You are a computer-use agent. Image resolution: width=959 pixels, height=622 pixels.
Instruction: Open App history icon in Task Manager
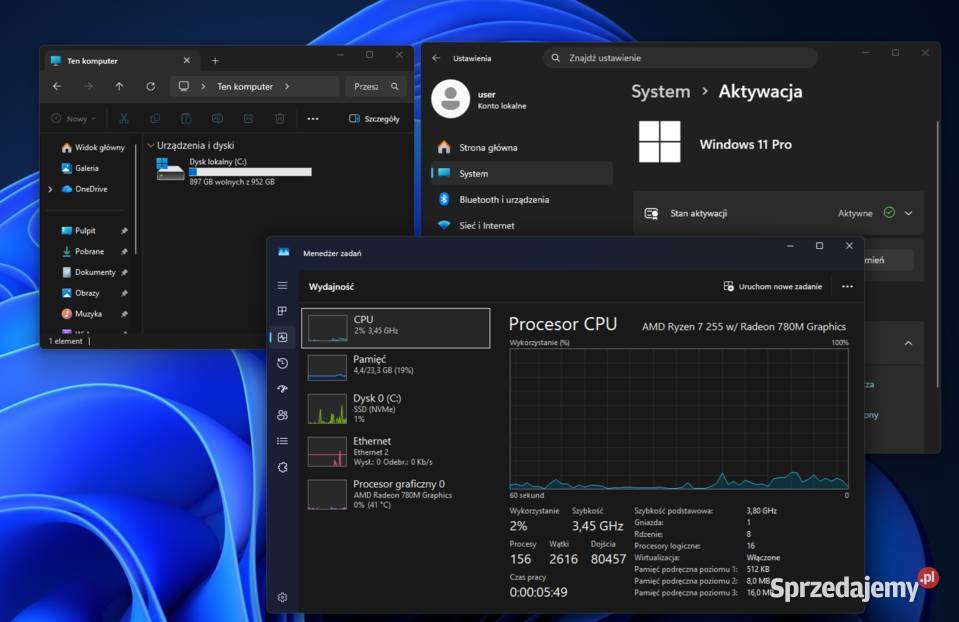point(282,363)
